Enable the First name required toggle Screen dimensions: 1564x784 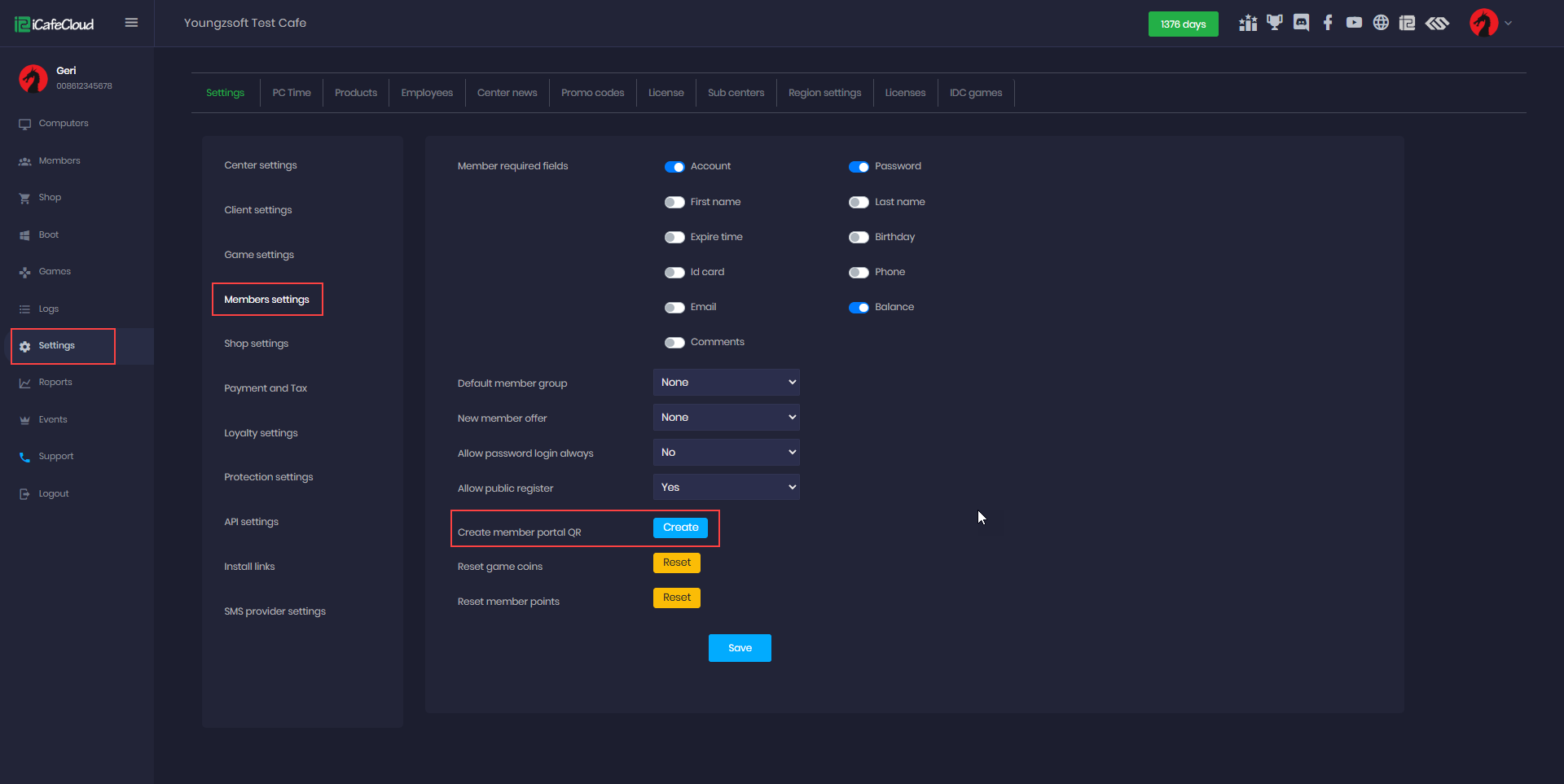click(674, 202)
